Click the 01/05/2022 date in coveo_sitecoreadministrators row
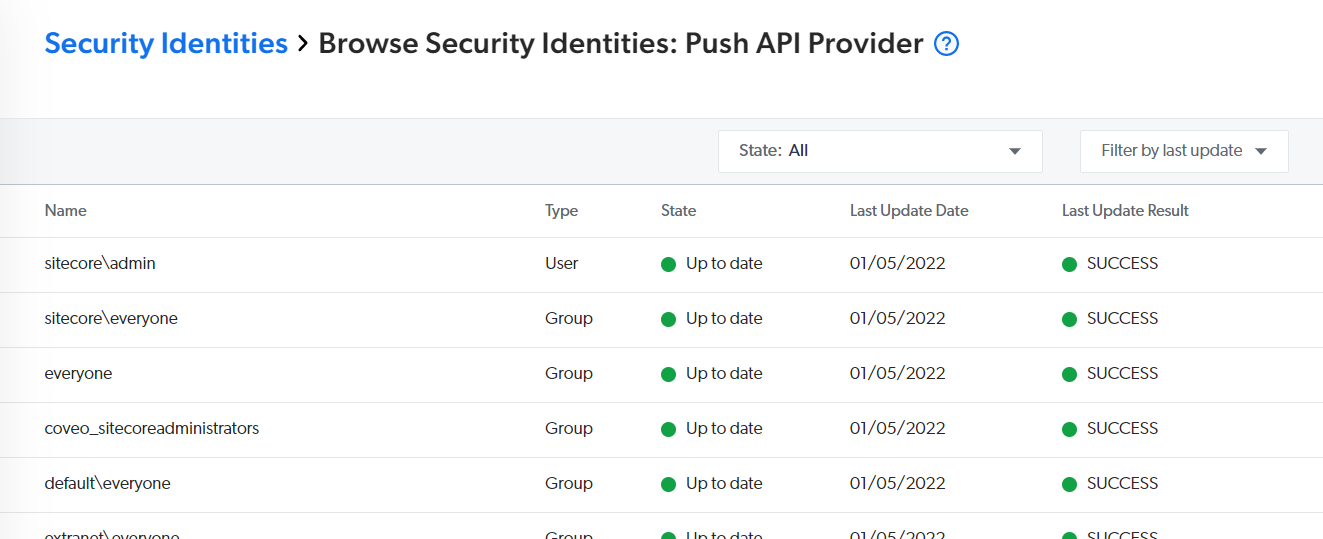This screenshot has height=539, width=1323. coord(898,429)
